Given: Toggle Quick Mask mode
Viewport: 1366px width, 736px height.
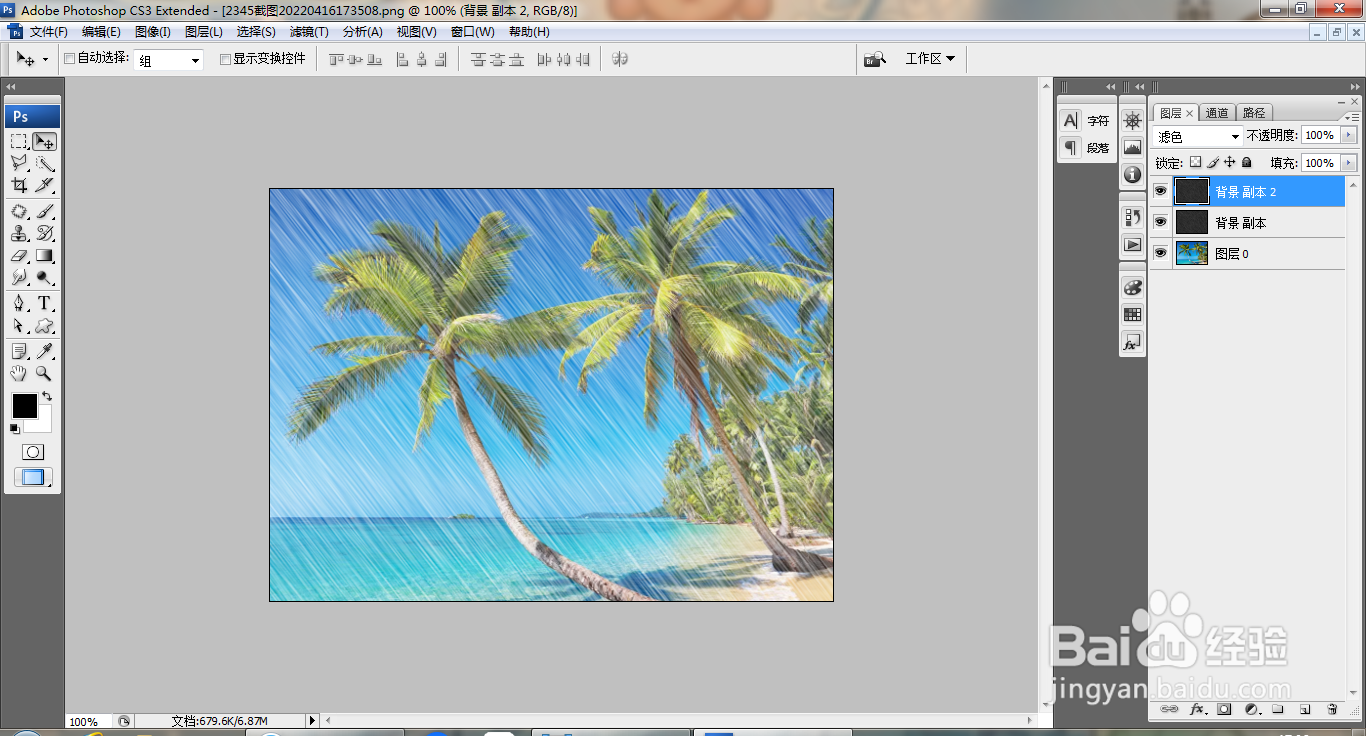Looking at the screenshot, I should (x=33, y=452).
